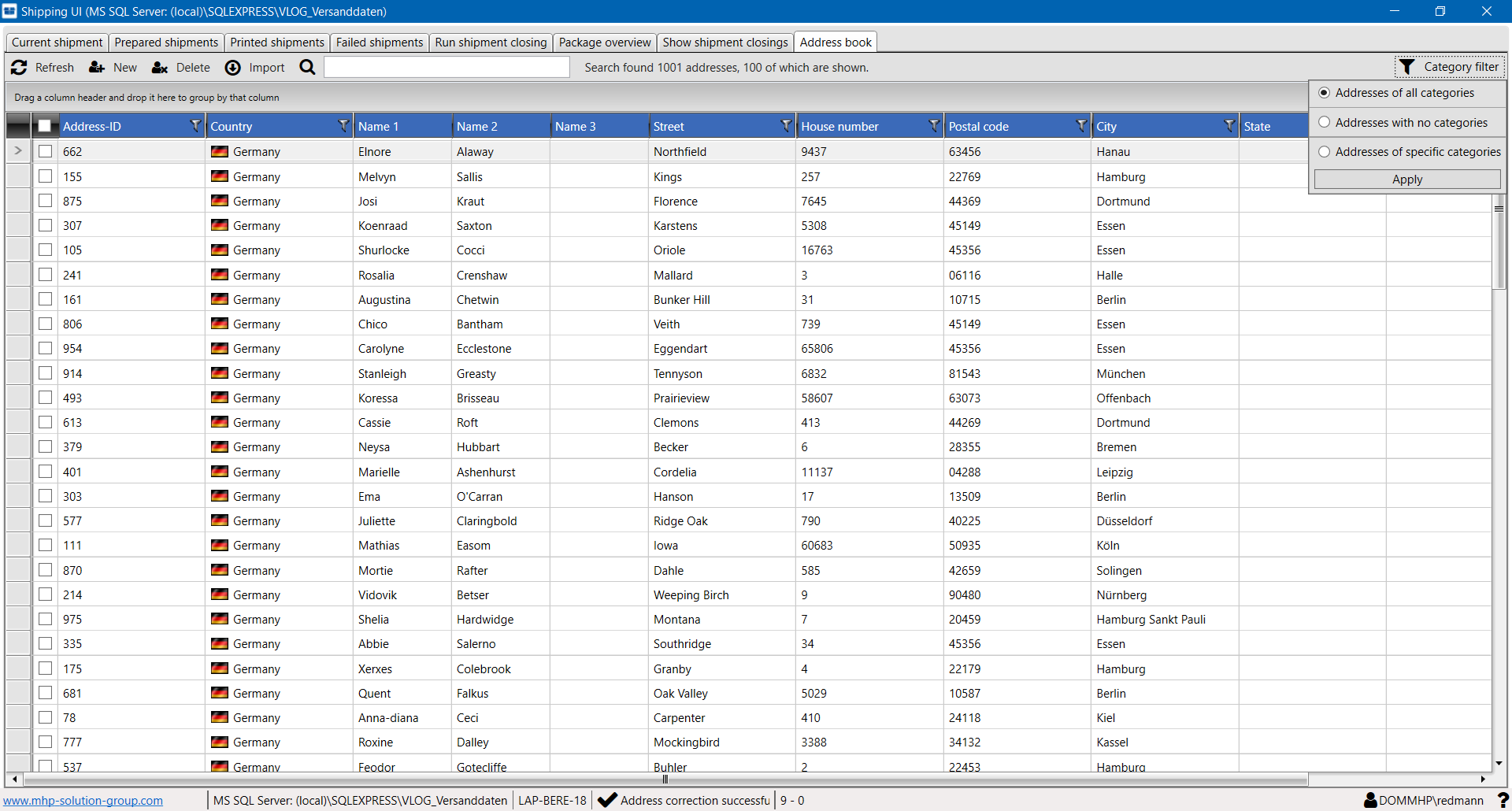Click the help question mark in status bar
This screenshot has height=811, width=1512.
[1503, 800]
